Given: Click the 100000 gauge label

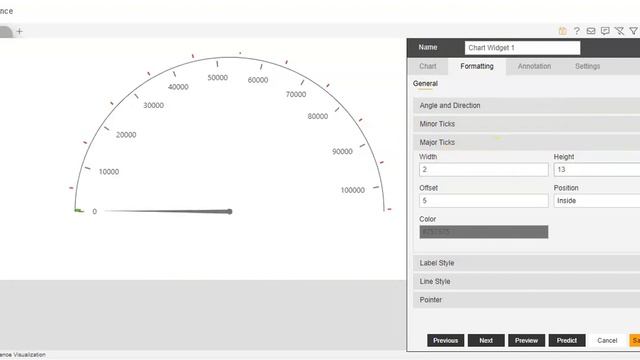Looking at the screenshot, I should pos(353,190).
